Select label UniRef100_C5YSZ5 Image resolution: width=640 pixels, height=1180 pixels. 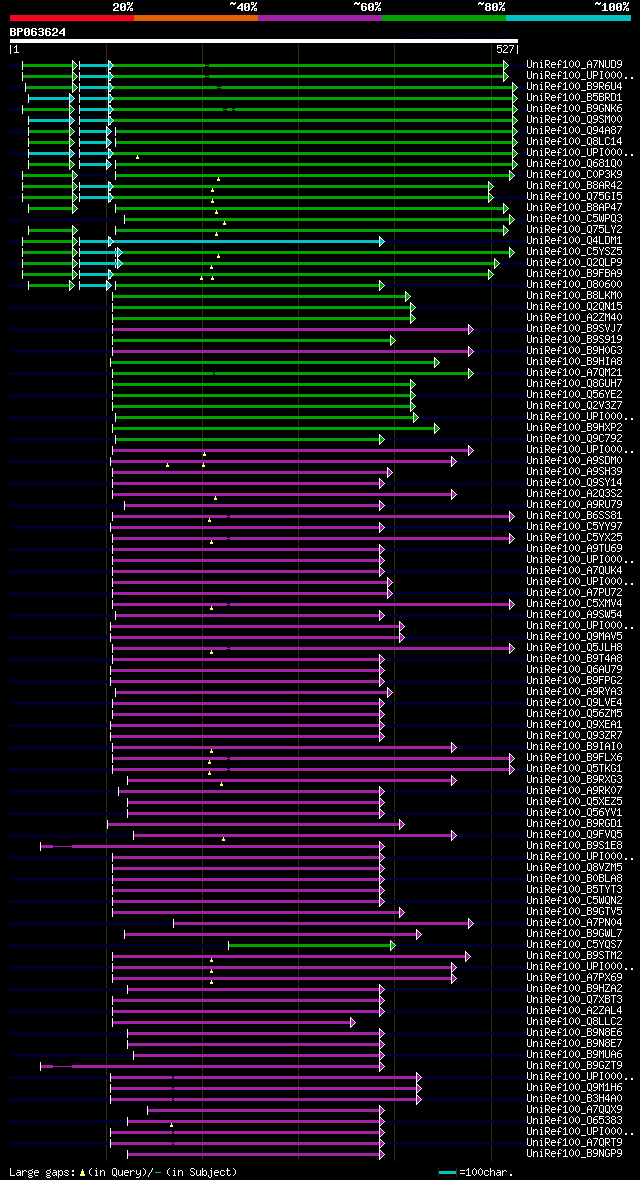click(x=574, y=251)
